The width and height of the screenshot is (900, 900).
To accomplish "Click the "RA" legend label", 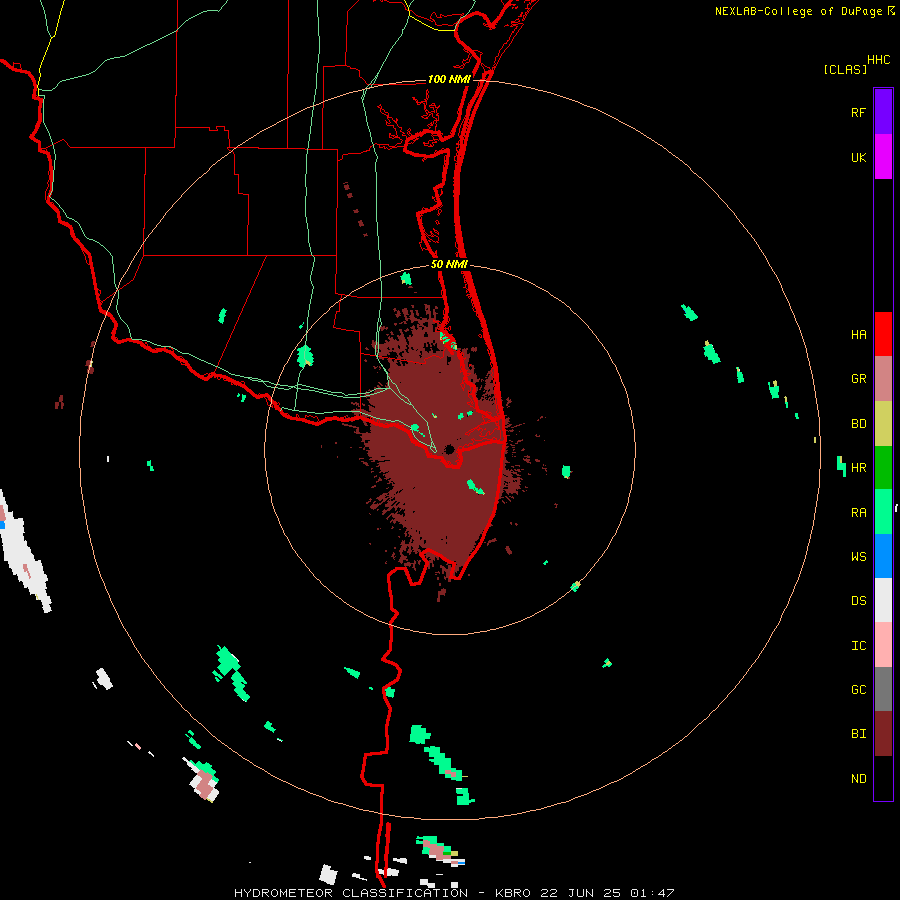I will 858,513.
